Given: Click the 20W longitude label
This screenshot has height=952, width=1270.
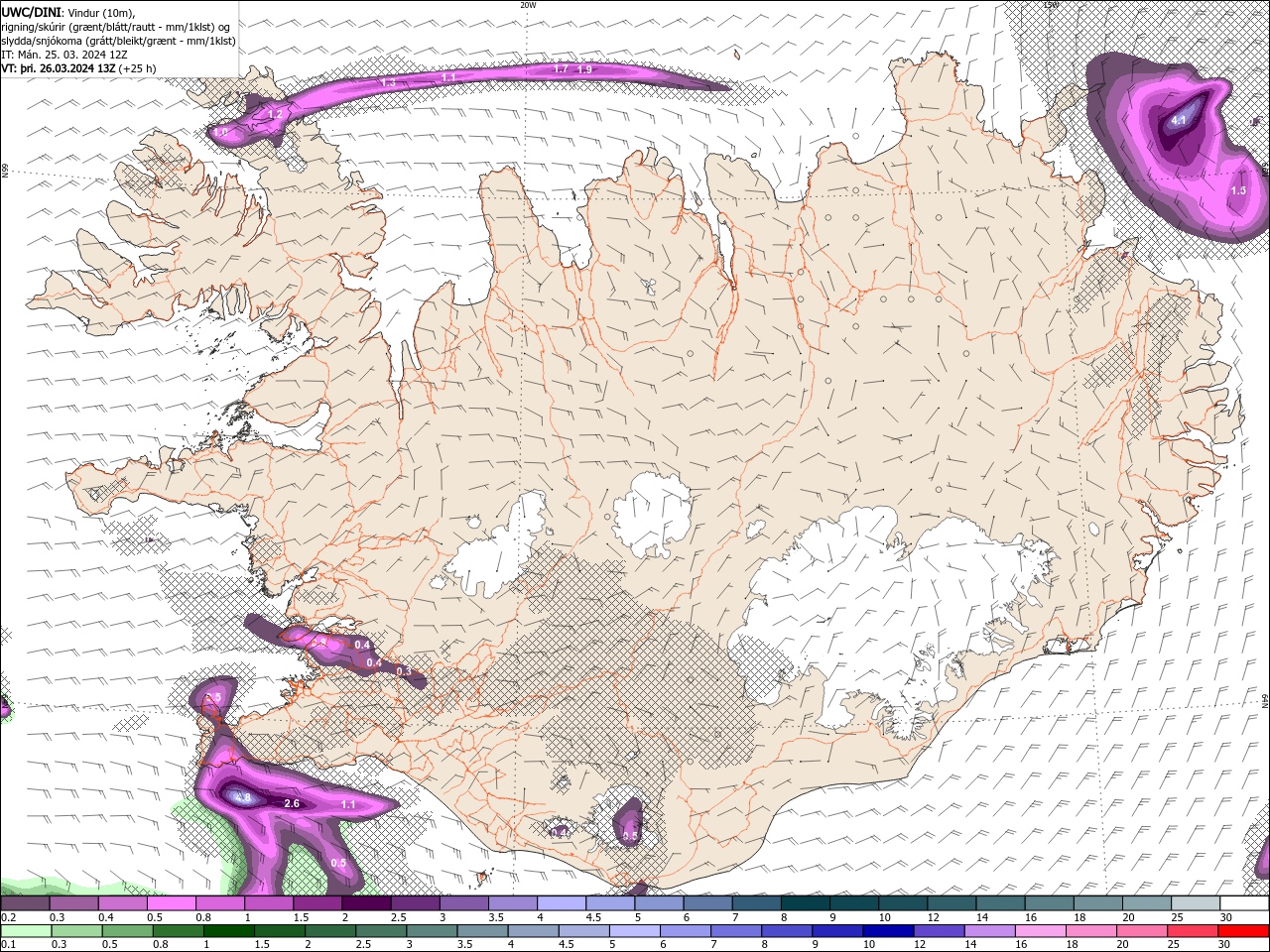Looking at the screenshot, I should point(528,5).
